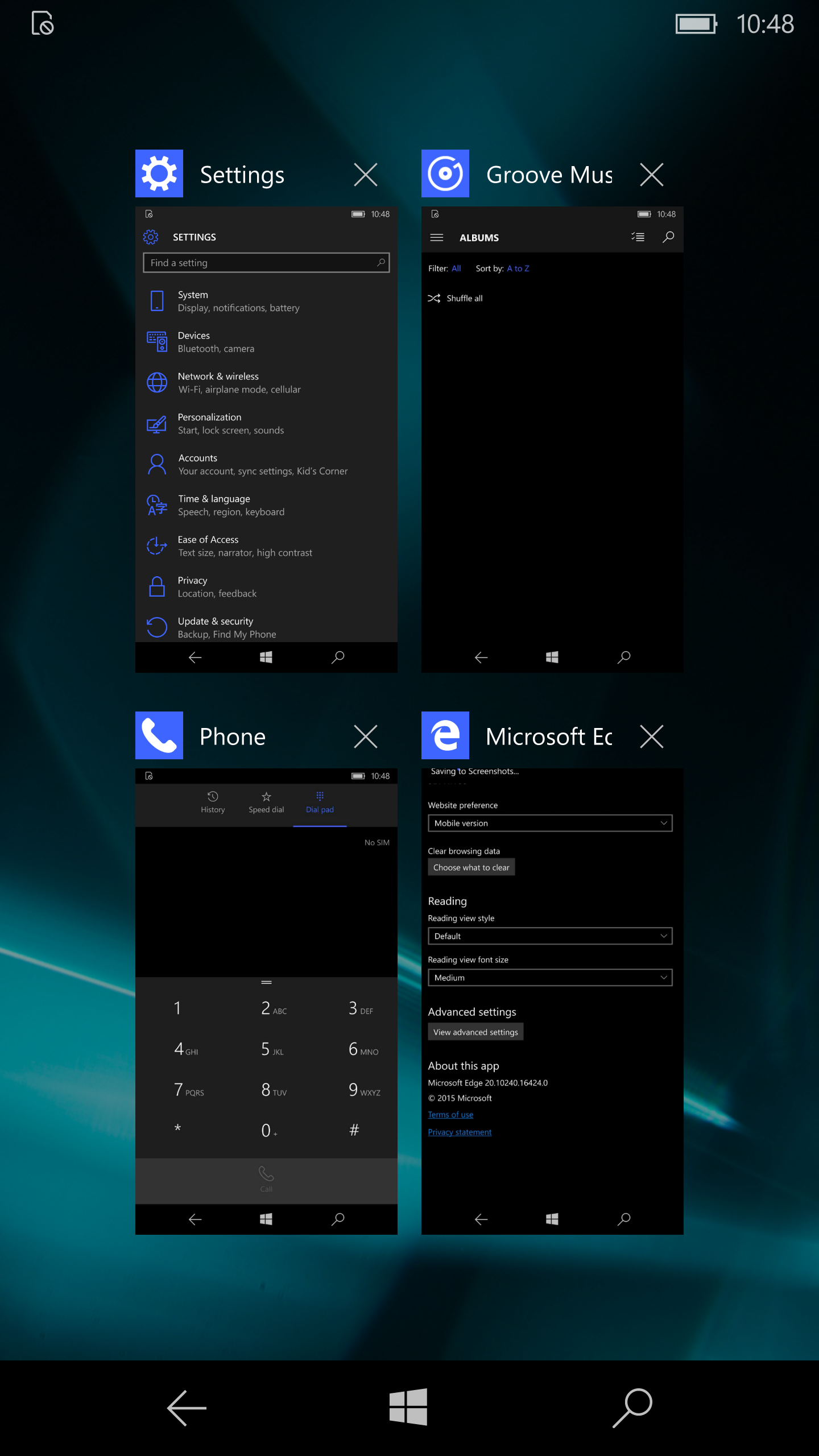Click the Settings search magnifier icon
819x1456 pixels.
(x=381, y=263)
